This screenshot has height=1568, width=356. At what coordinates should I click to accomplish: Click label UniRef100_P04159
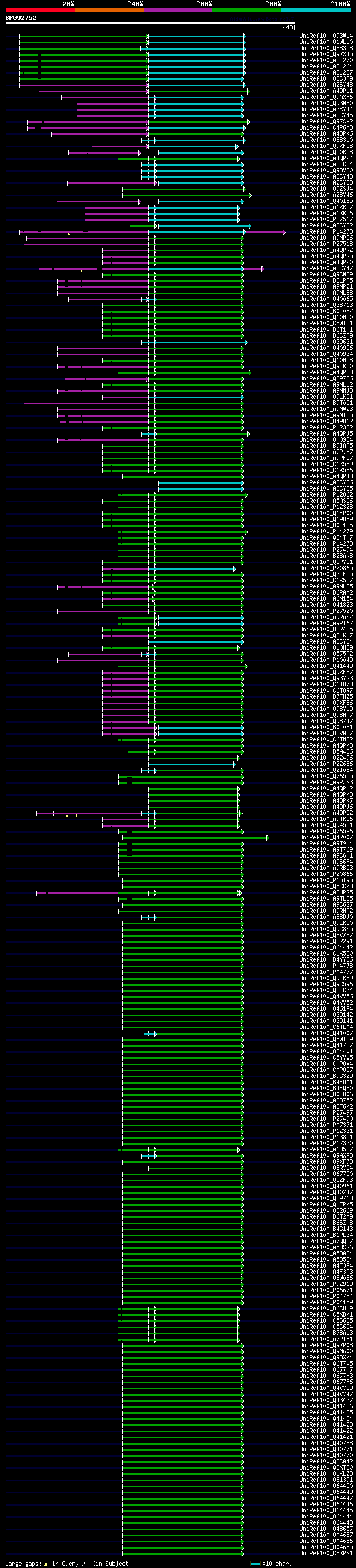[x=326, y=1302]
